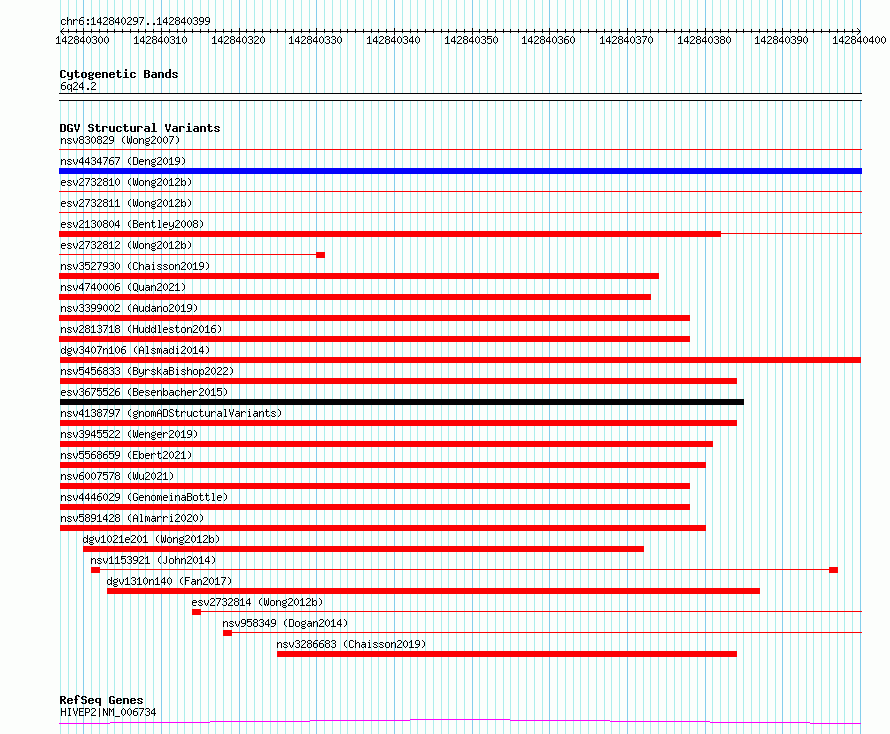The height and width of the screenshot is (734, 890).
Task: Click the chr6:142840297..142840399 region label
Action: pos(135,21)
